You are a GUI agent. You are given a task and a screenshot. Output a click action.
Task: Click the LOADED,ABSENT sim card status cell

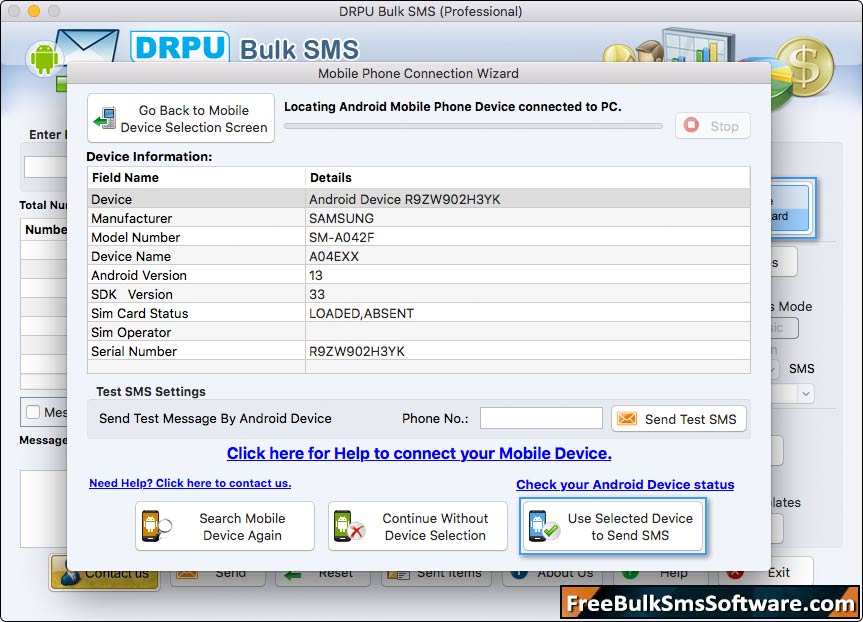(527, 313)
